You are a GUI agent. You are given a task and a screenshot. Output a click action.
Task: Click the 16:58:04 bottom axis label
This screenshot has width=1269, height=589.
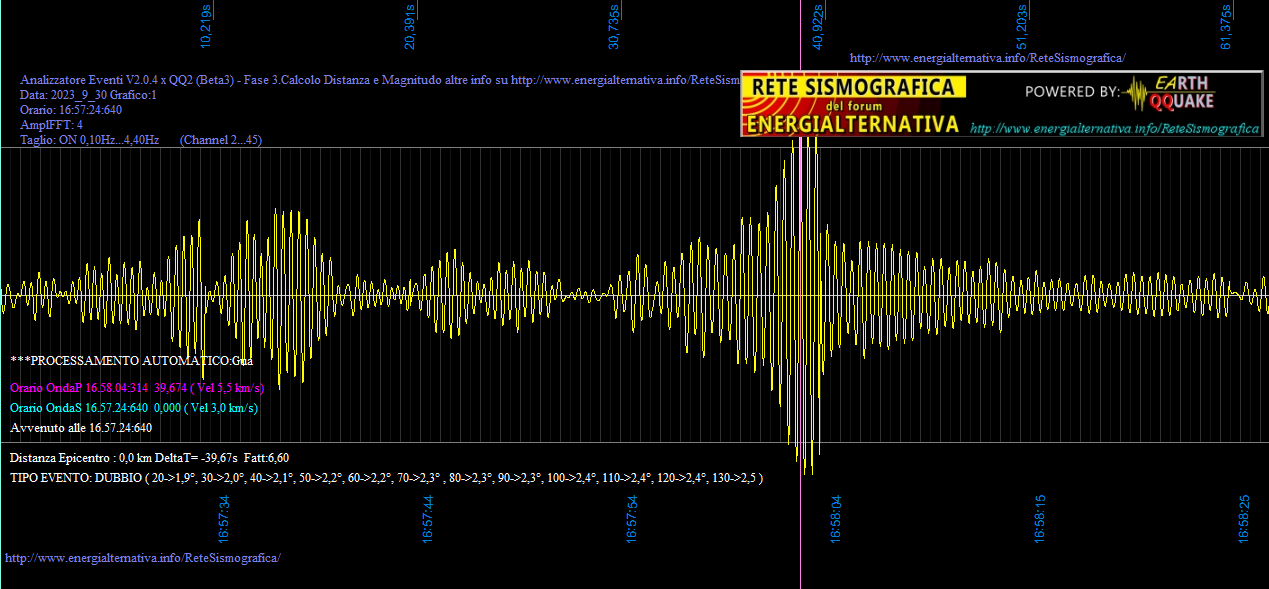(x=836, y=519)
